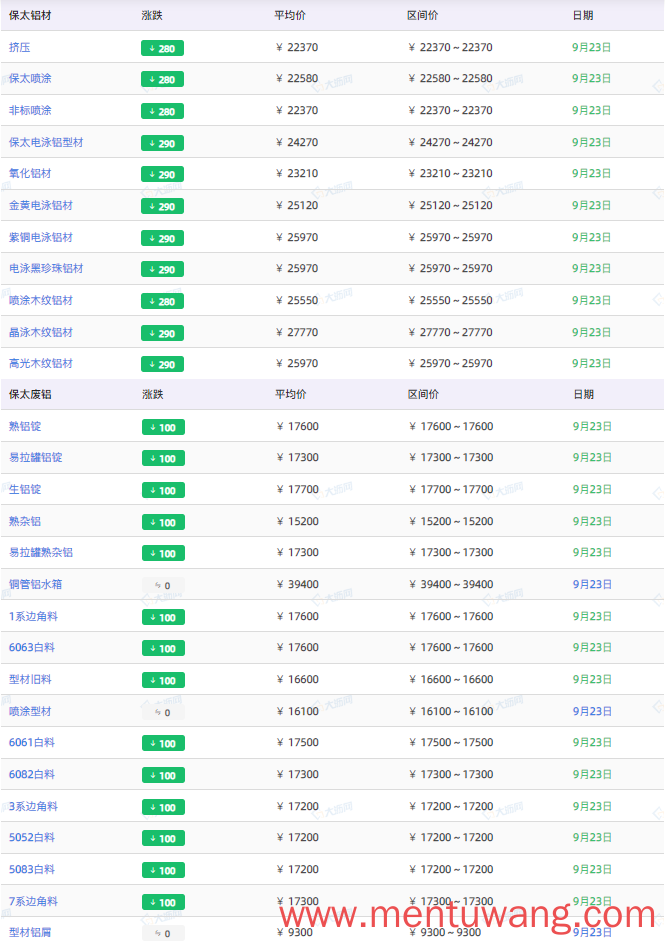This screenshot has width=665, height=945.
Task: Click the green 100 badge for 易拉罐熟杂铝
Action: (163, 554)
